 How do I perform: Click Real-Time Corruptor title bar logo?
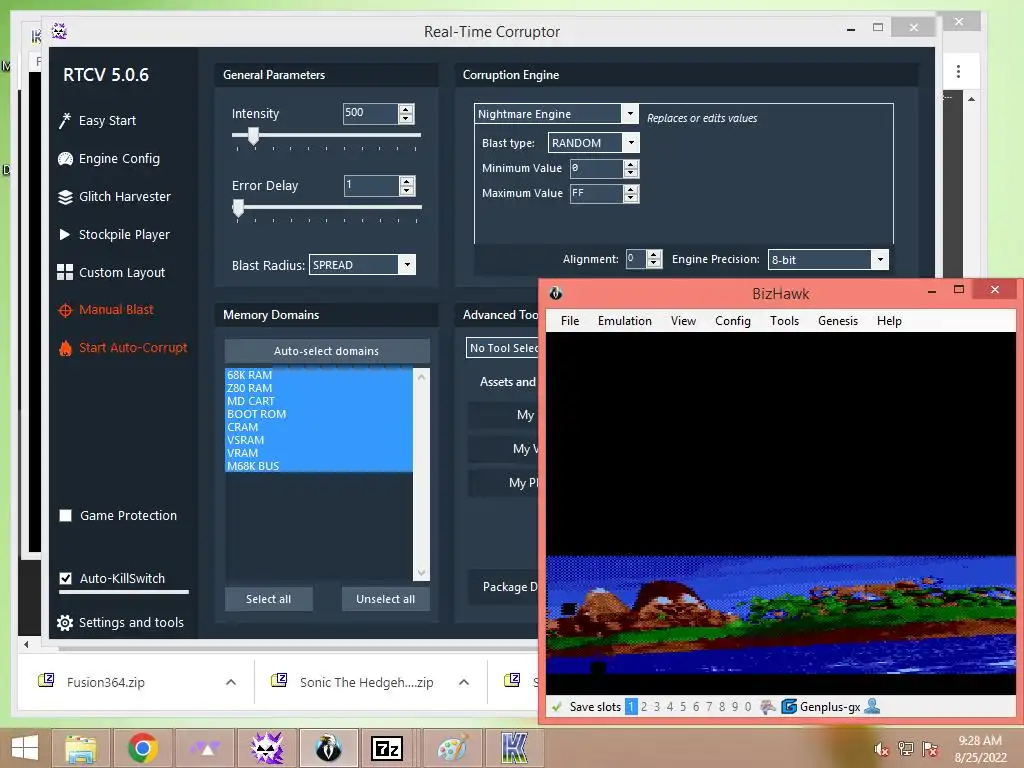(x=59, y=31)
